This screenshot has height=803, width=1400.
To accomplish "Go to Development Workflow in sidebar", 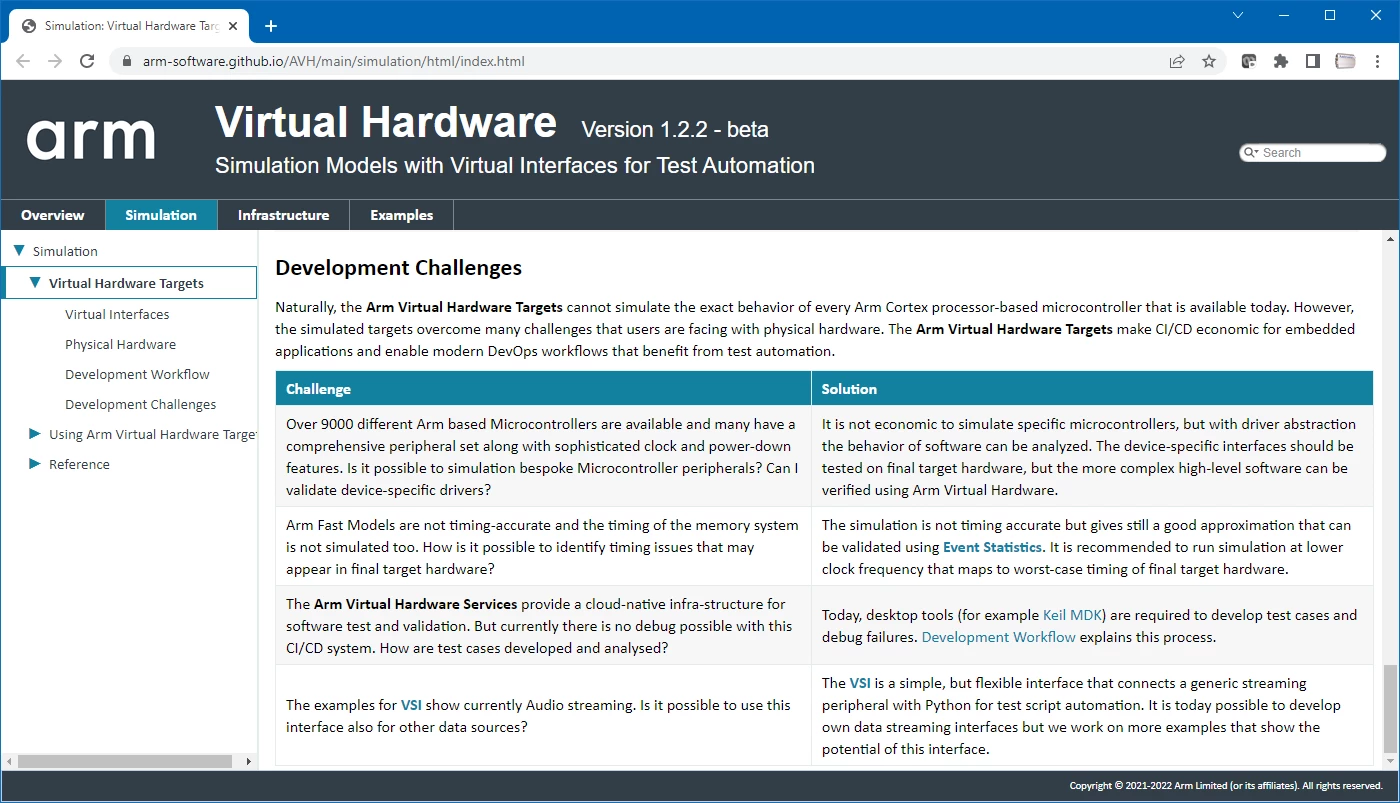I will [137, 374].
